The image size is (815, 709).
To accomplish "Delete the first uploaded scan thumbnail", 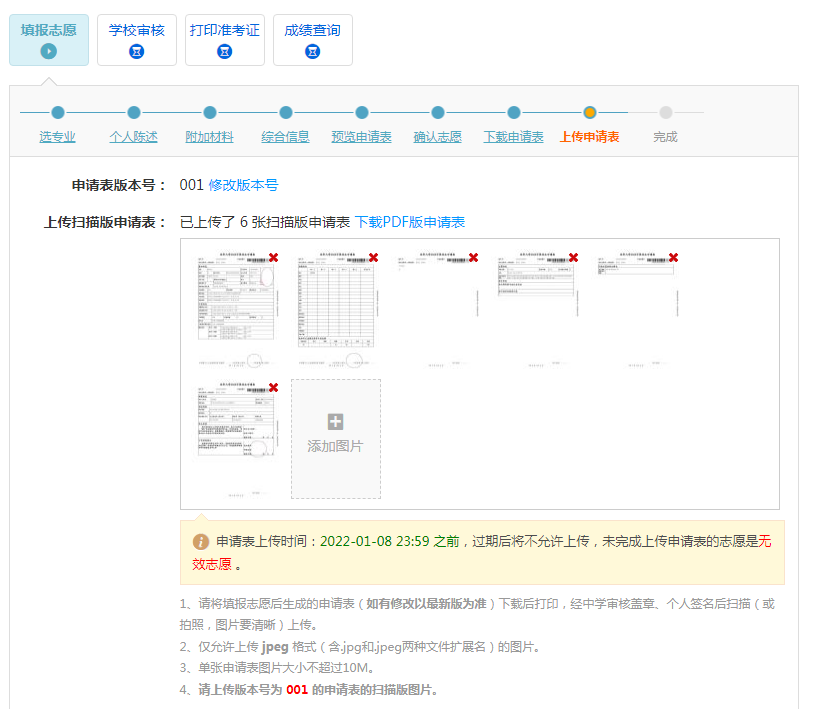I will (x=273, y=258).
